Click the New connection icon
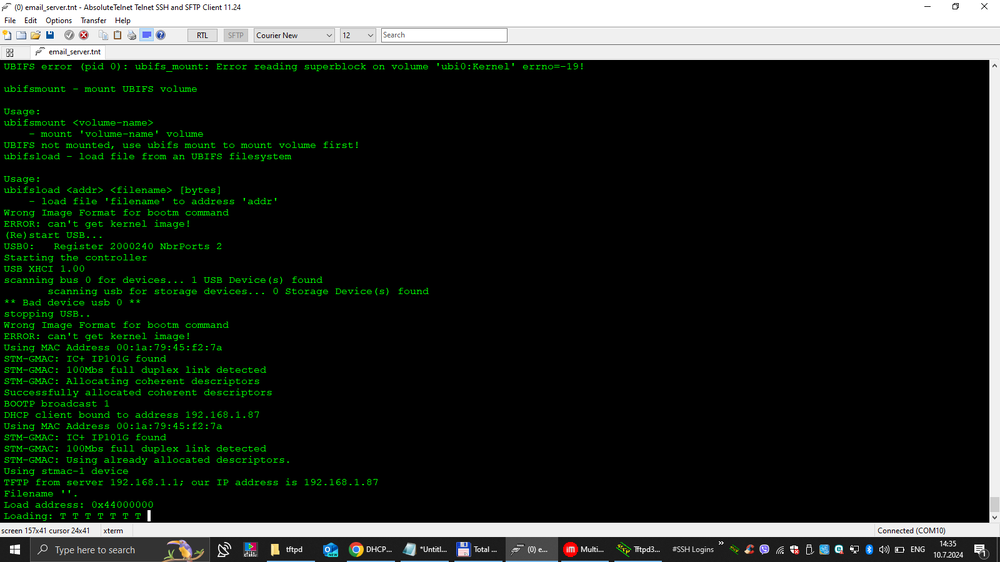The height and width of the screenshot is (562, 1000). 8,35
